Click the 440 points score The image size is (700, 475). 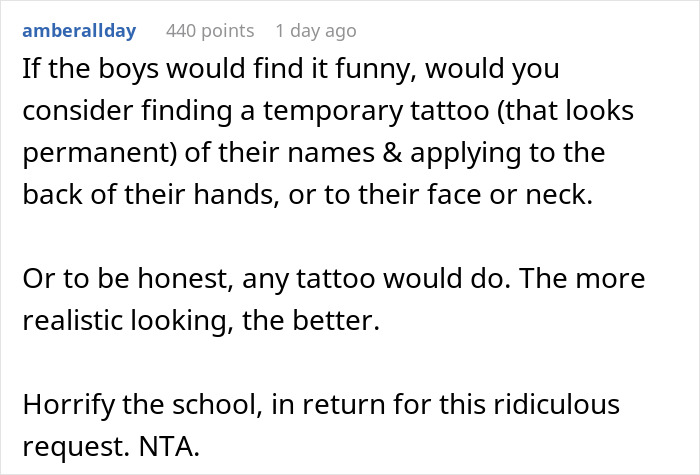tap(210, 31)
